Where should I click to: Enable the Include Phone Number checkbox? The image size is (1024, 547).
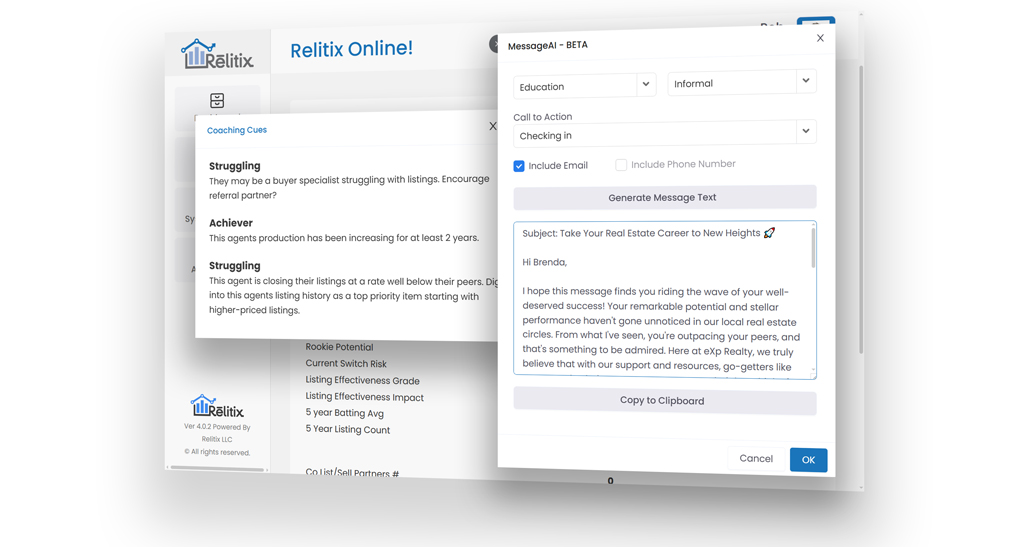point(621,165)
